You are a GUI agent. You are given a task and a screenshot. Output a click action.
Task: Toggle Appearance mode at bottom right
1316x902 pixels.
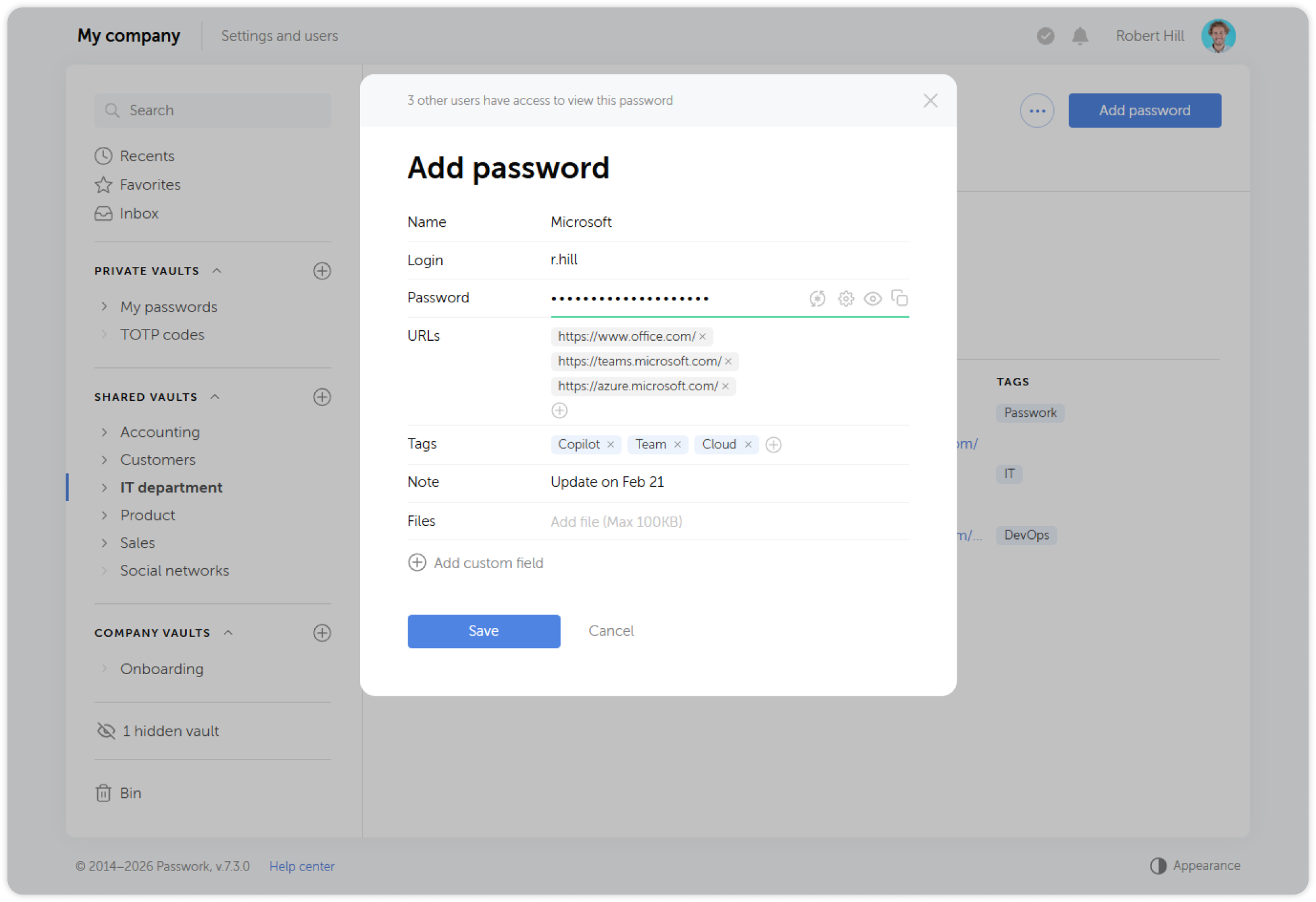click(x=1195, y=865)
